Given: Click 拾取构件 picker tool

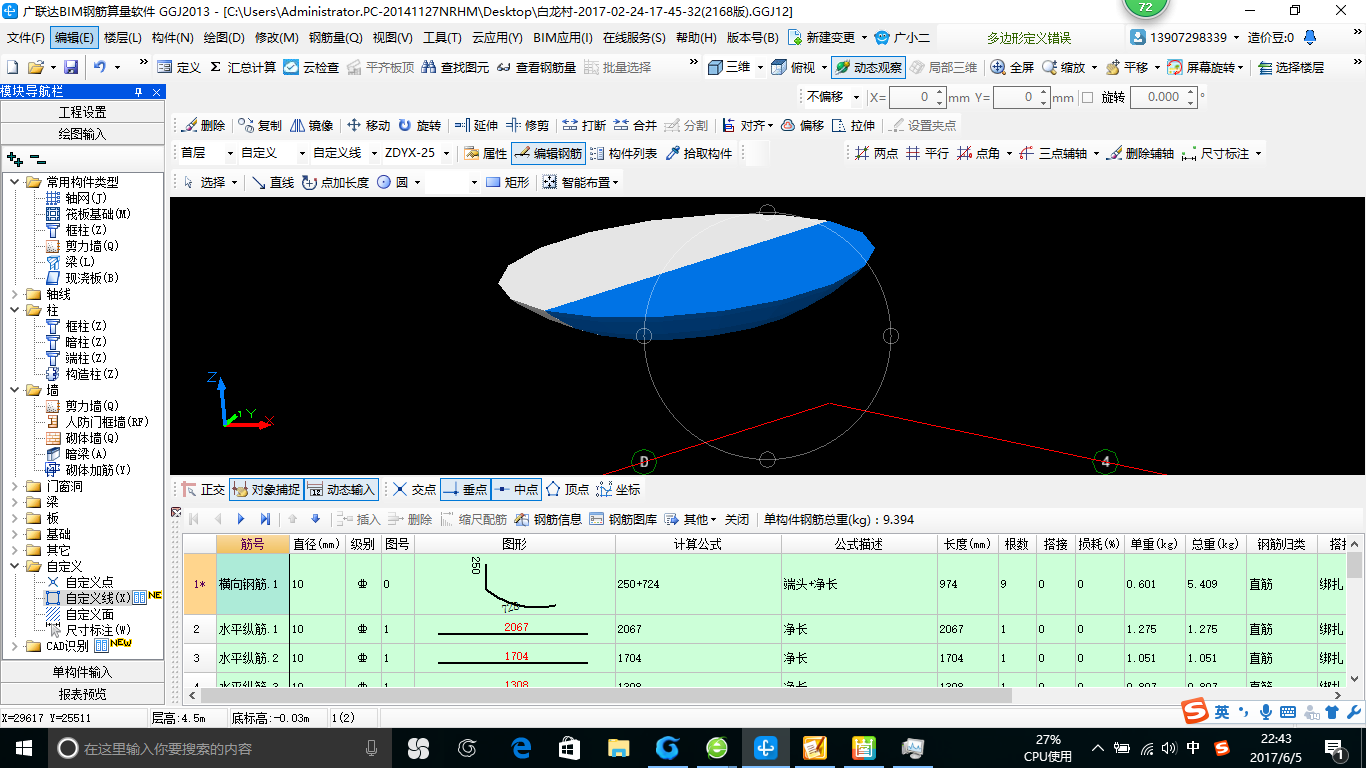Looking at the screenshot, I should (x=698, y=153).
